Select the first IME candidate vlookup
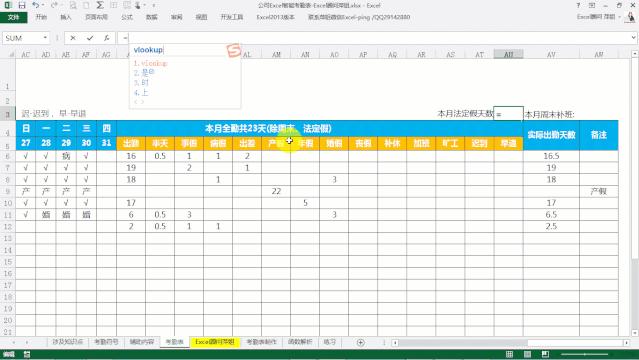The height and width of the screenshot is (360, 639). (150, 63)
